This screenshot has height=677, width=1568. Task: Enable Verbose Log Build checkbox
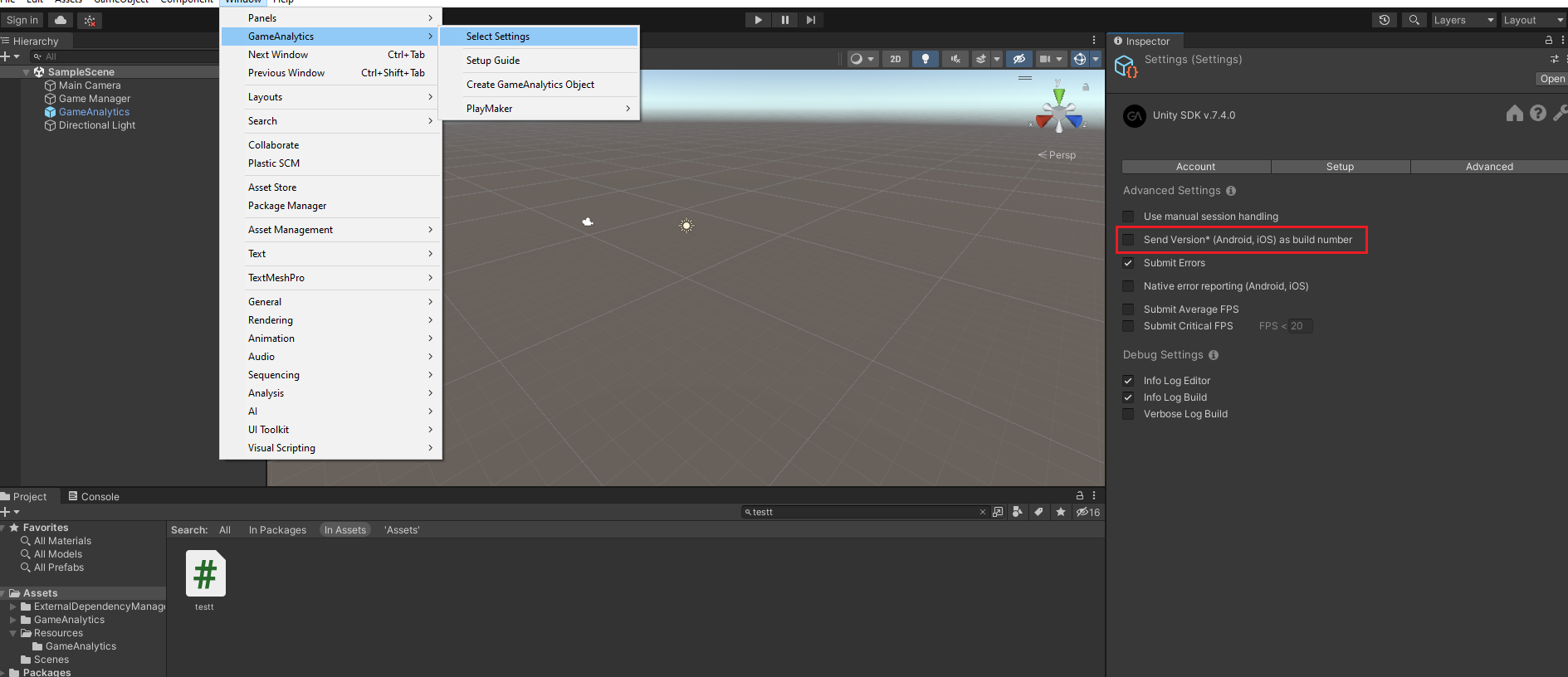pos(1128,414)
